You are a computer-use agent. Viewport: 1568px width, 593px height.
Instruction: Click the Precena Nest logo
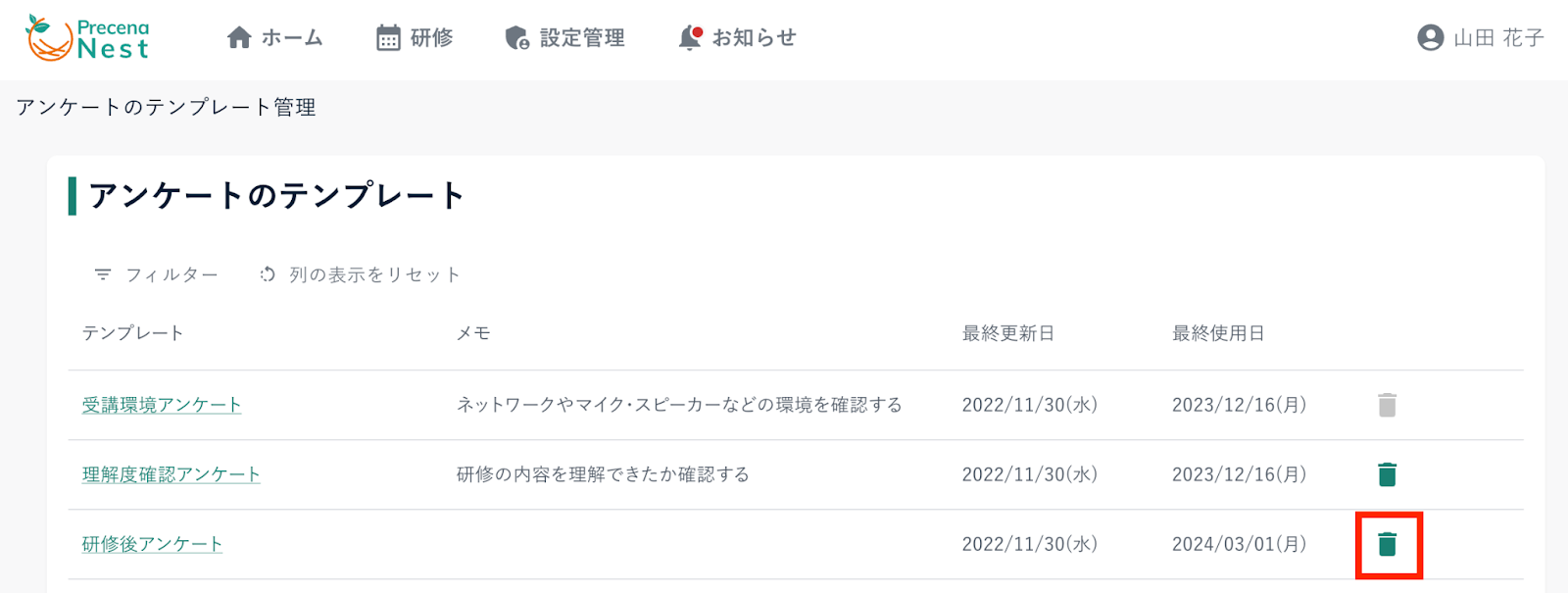tap(88, 38)
